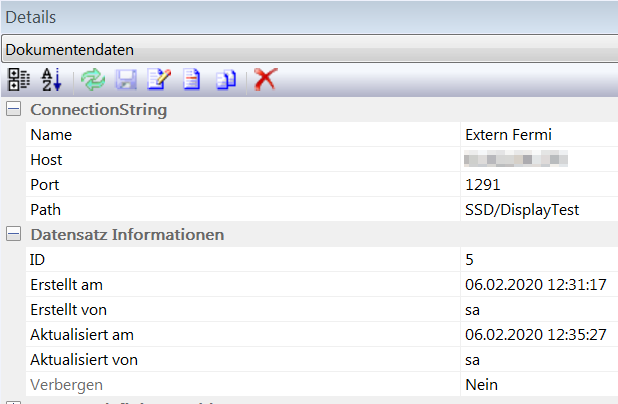This screenshot has height=404, width=618.
Task: Click the Details panel header
Action: (309, 17)
